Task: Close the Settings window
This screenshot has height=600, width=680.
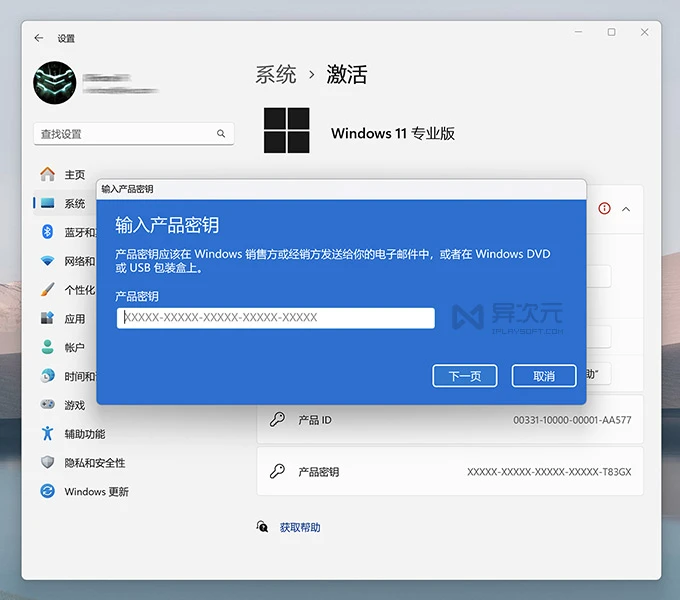Action: click(644, 32)
